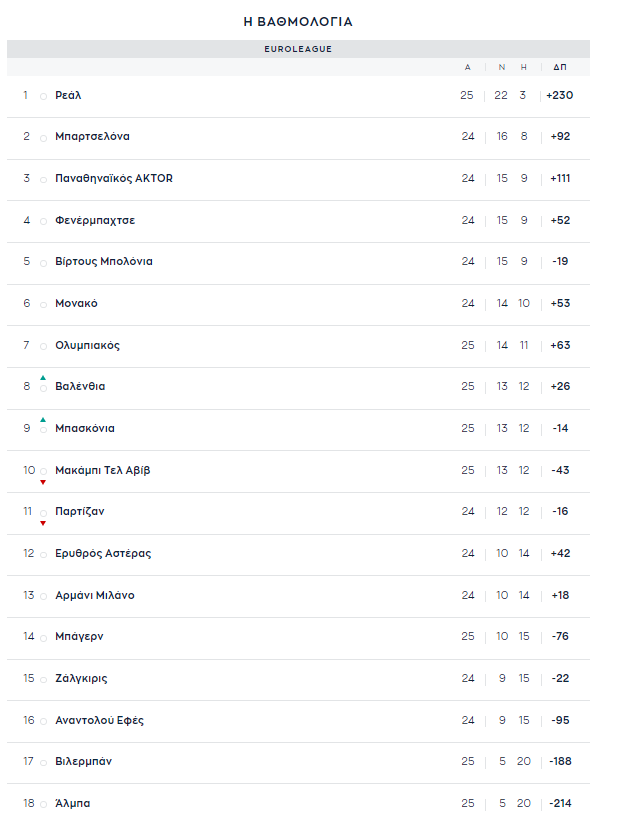Click the green up arrow beside Μπασκόνια
Screen dimensions: 631x823
click(43, 420)
